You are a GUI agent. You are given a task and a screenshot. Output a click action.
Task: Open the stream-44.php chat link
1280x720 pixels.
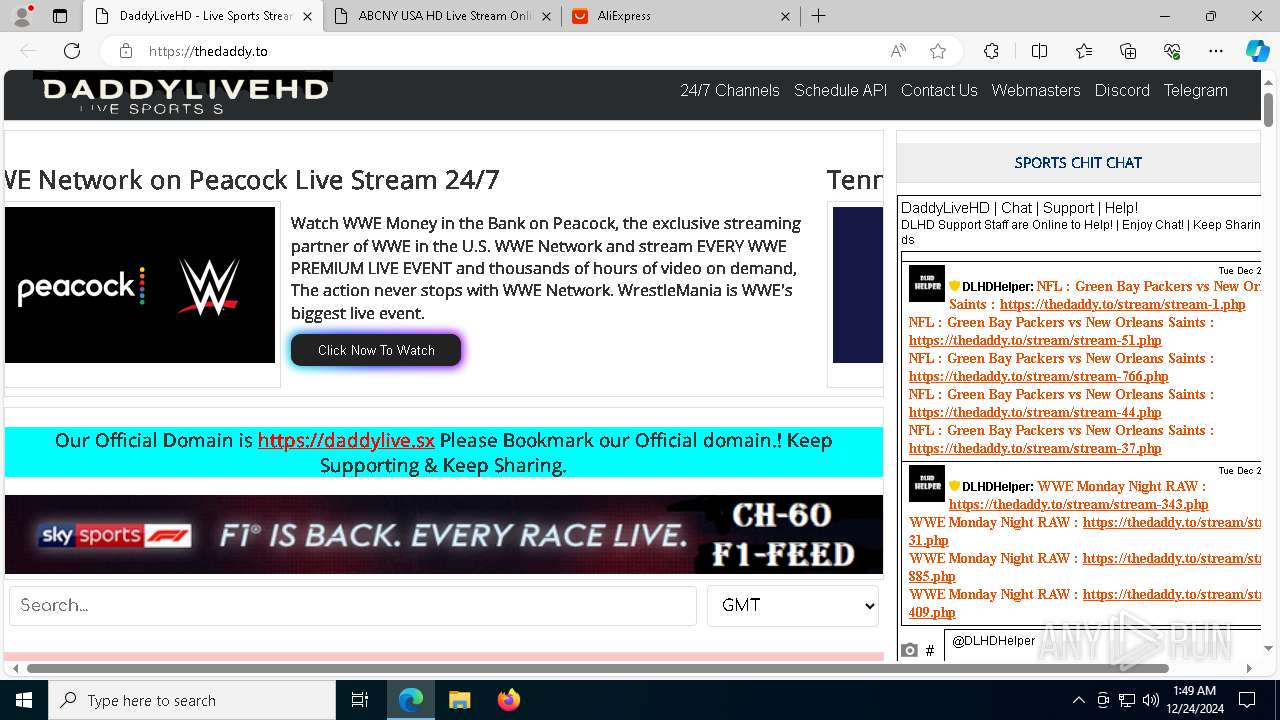(1035, 412)
